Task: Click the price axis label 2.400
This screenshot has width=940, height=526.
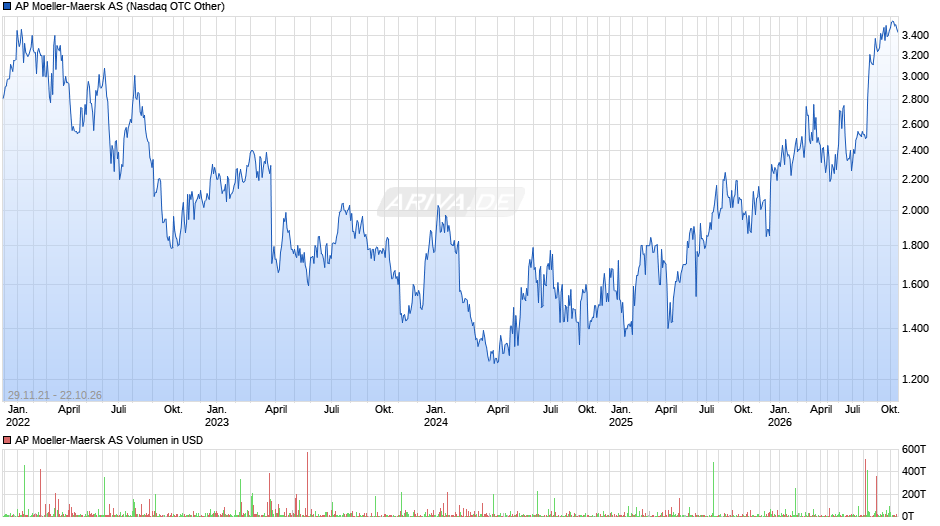Action: [x=915, y=150]
